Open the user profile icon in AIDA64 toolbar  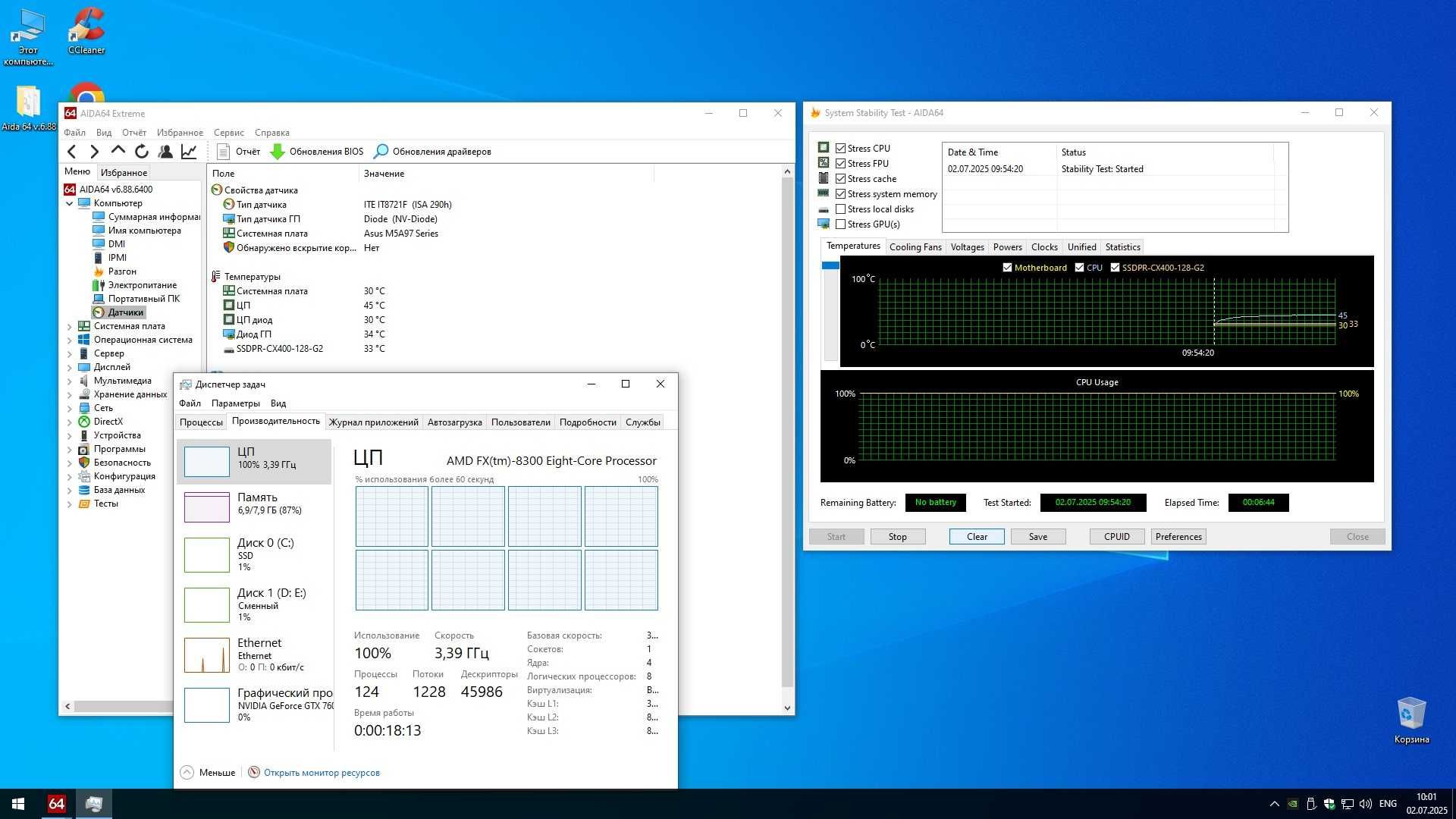click(x=165, y=152)
